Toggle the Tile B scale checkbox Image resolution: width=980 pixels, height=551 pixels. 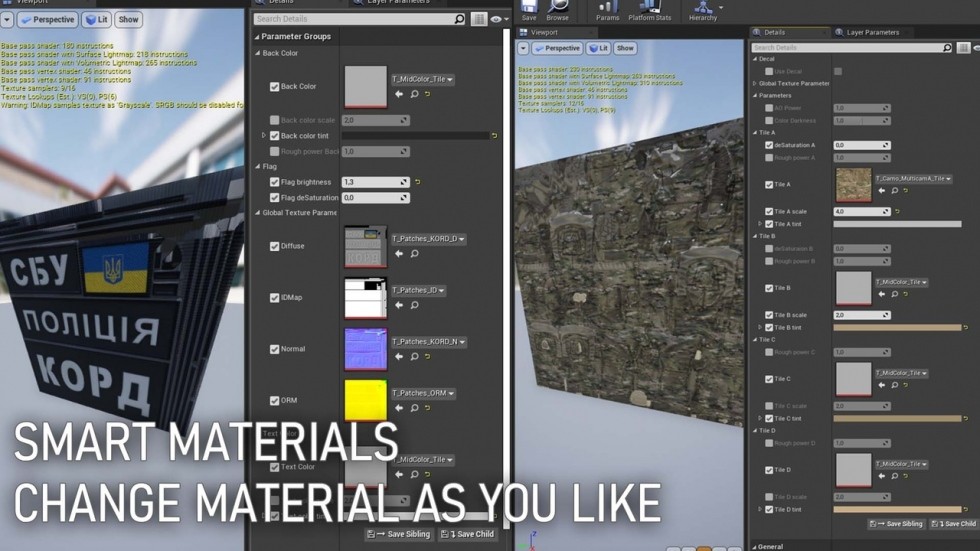click(x=769, y=315)
